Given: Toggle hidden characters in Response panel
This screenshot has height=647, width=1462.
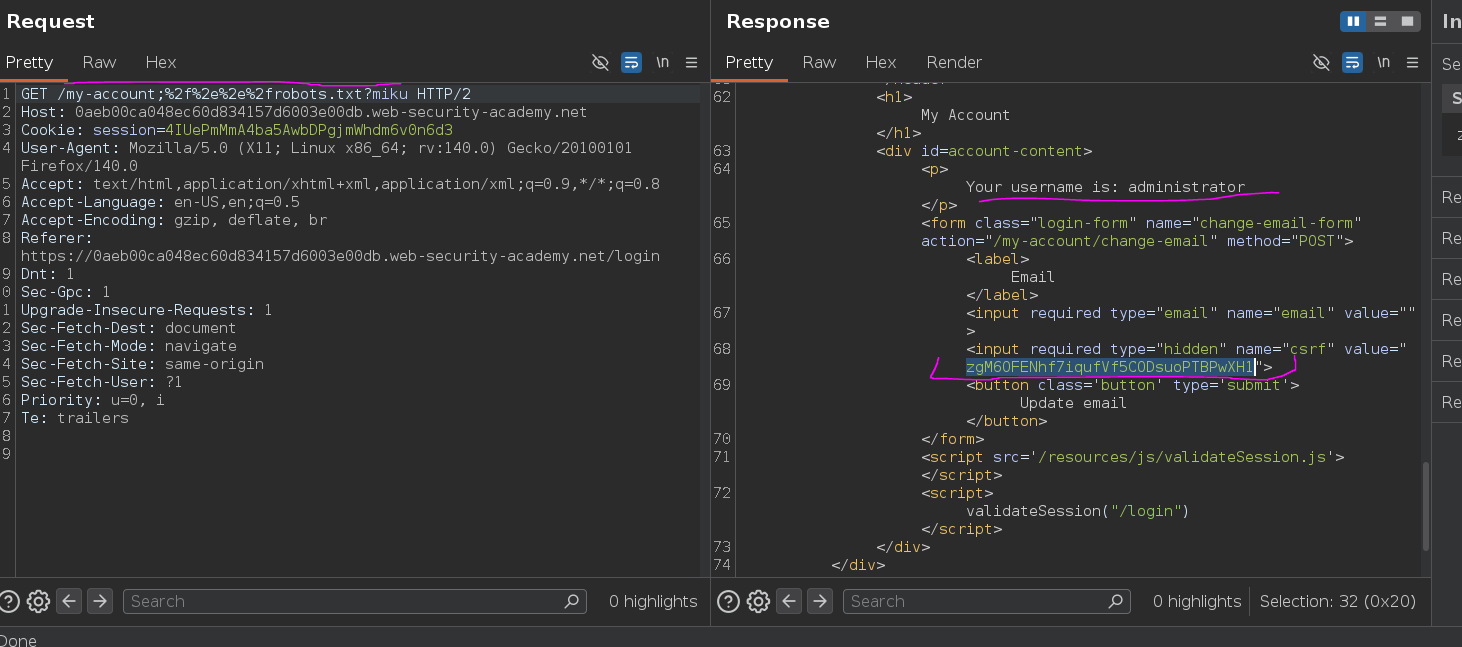Looking at the screenshot, I should click(x=1321, y=62).
